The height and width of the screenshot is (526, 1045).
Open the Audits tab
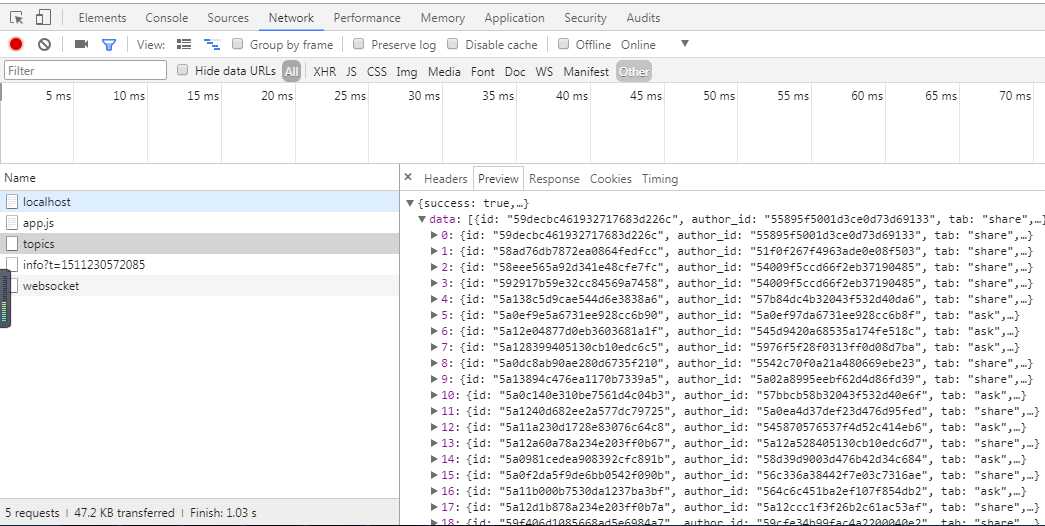coord(643,18)
